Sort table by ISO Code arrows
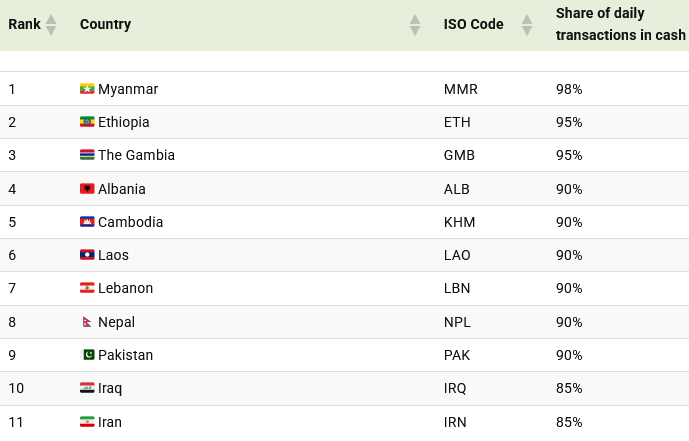This screenshot has height=441, width=689. click(527, 25)
